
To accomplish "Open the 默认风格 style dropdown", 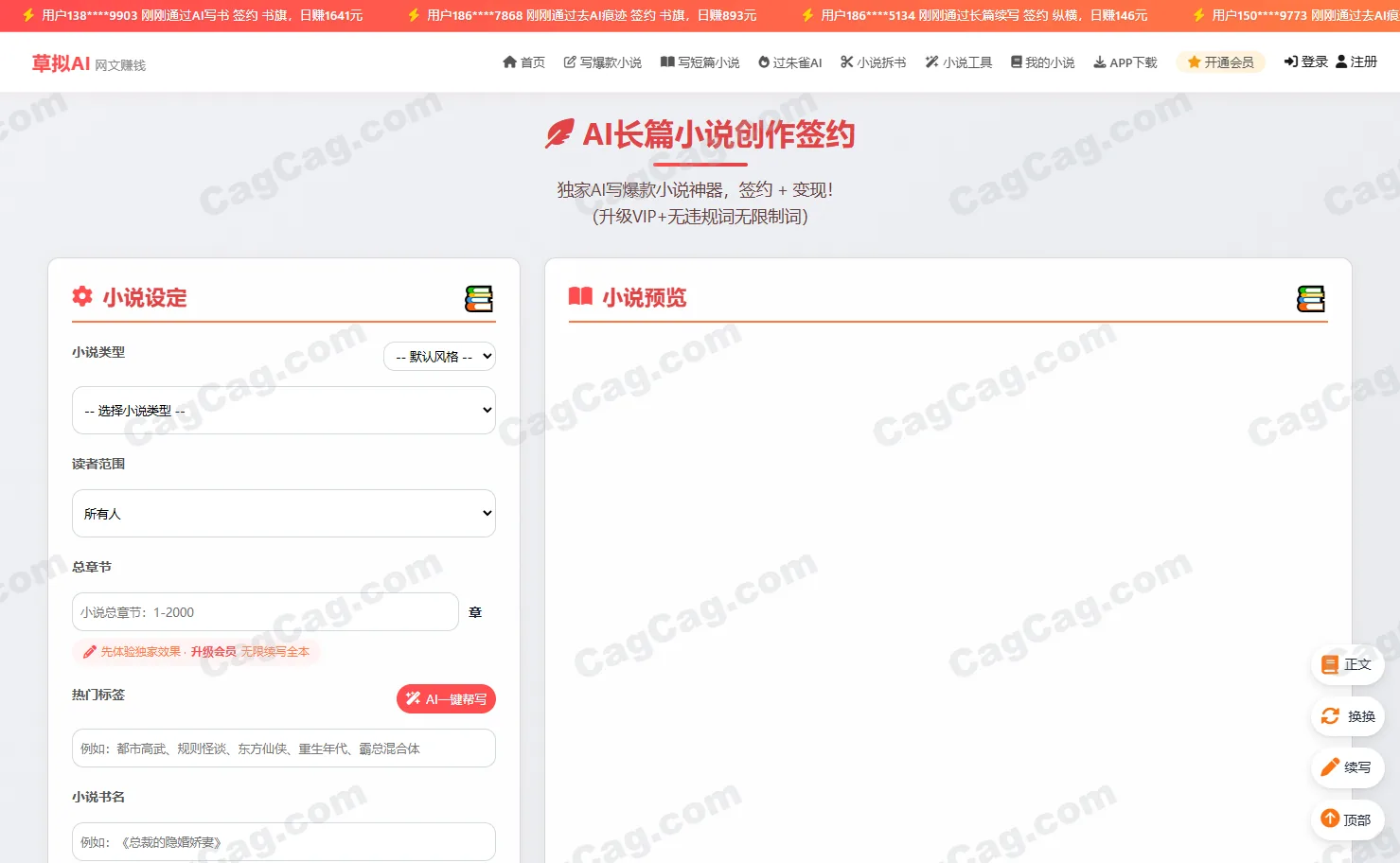I will click(x=439, y=357).
